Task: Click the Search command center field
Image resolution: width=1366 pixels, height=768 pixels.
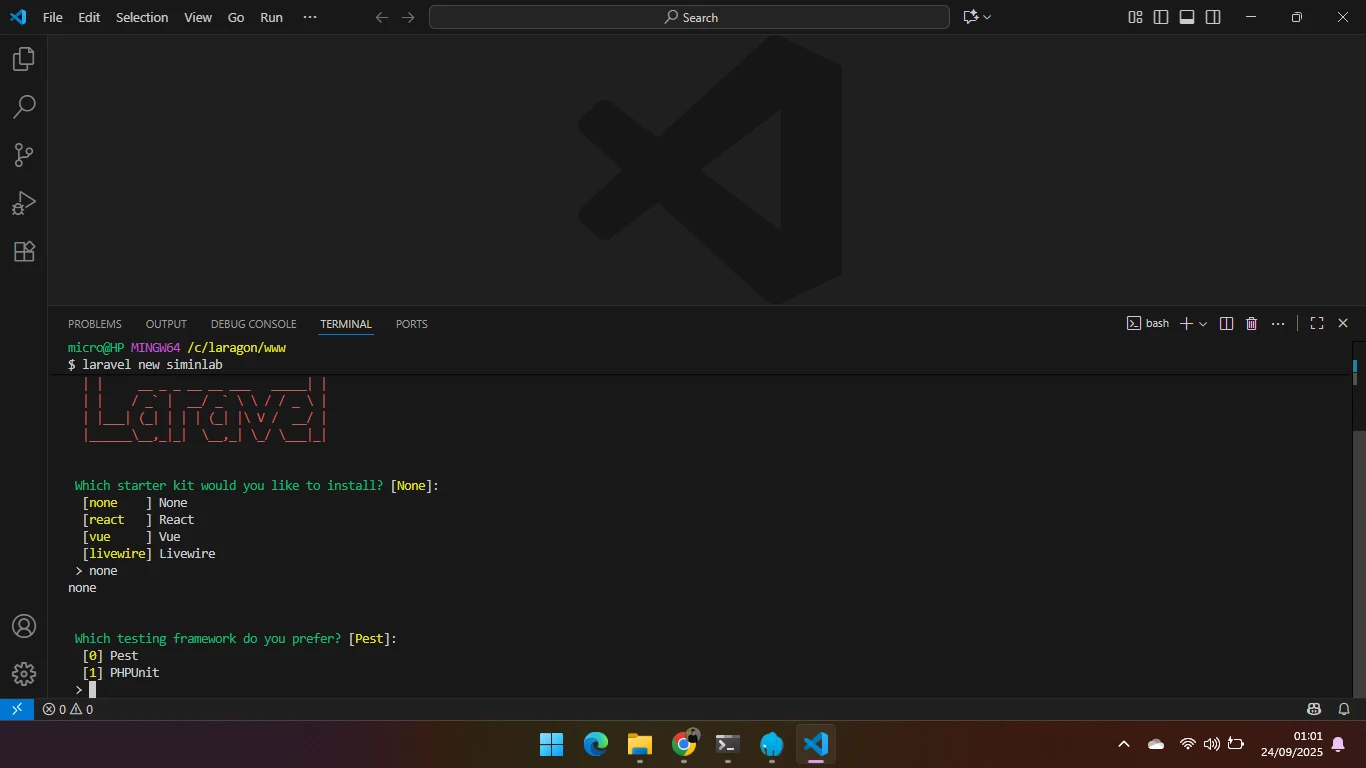Action: pos(689,17)
